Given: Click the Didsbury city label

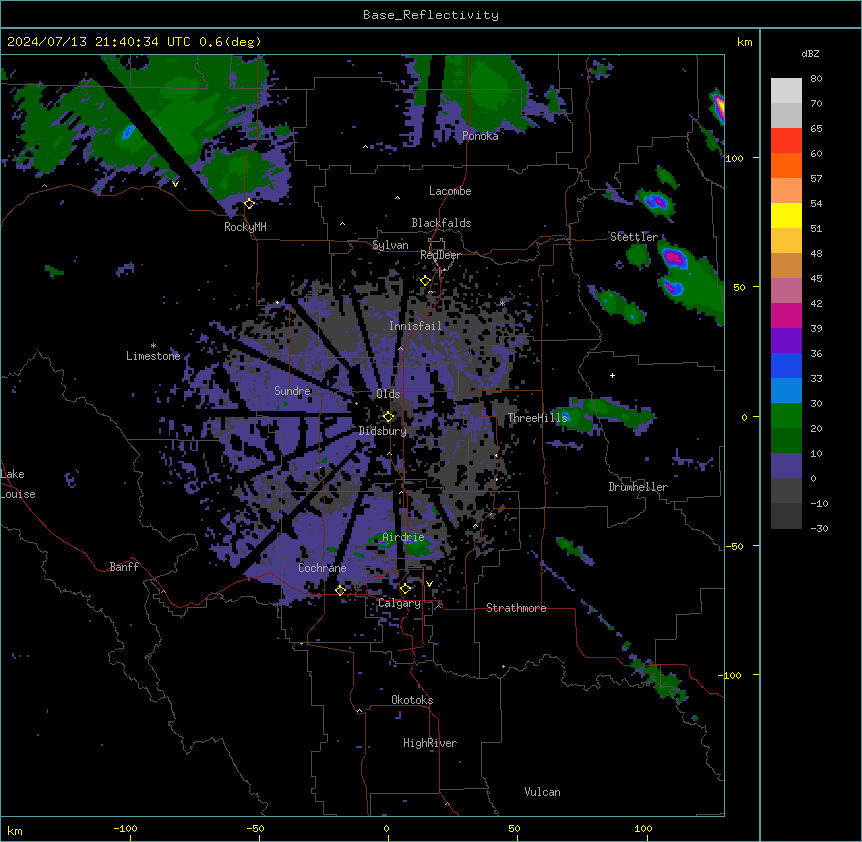Looking at the screenshot, I should click(383, 431).
